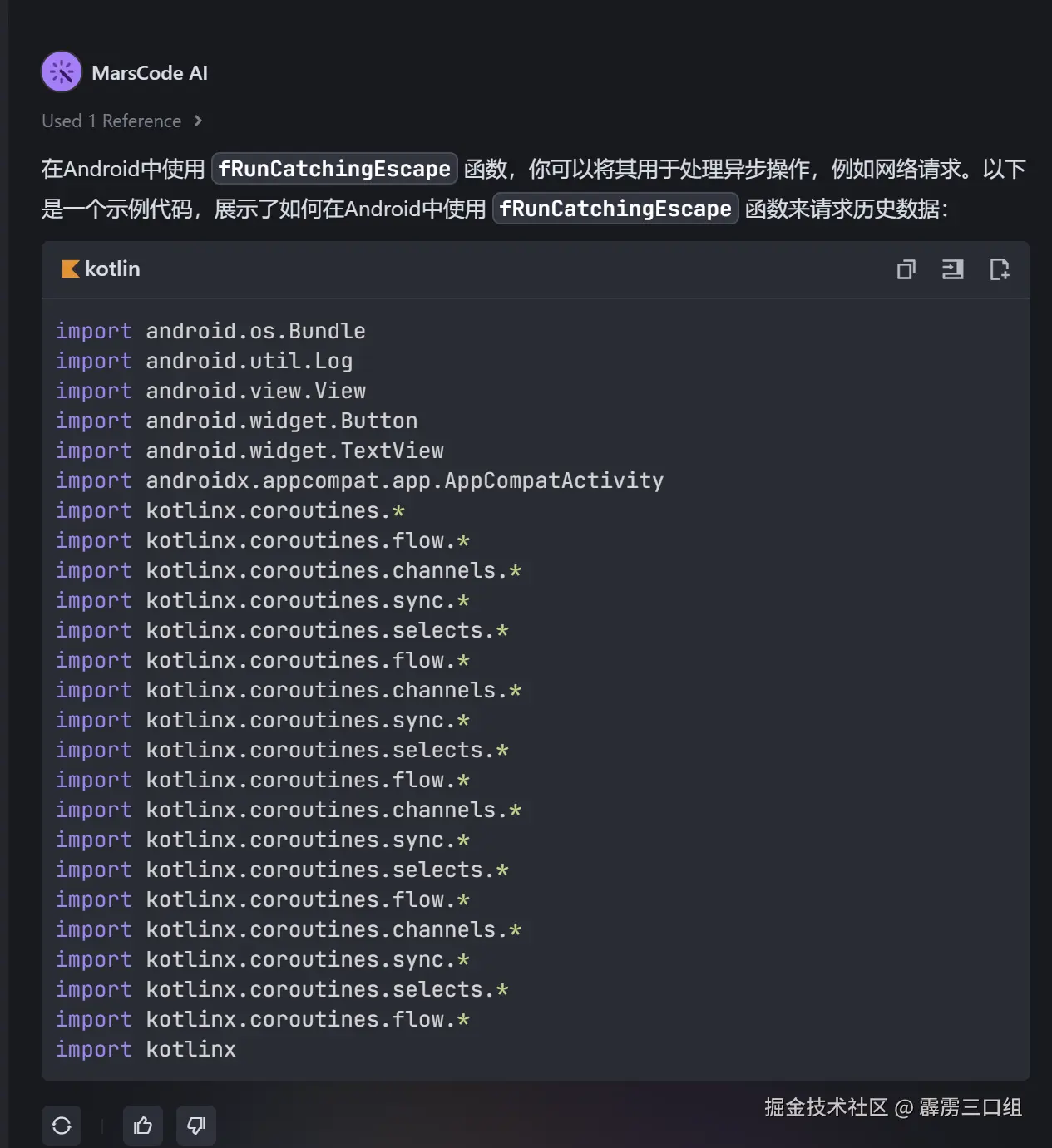Insert the code into the editor
This screenshot has height=1148, width=1052.
[952, 269]
